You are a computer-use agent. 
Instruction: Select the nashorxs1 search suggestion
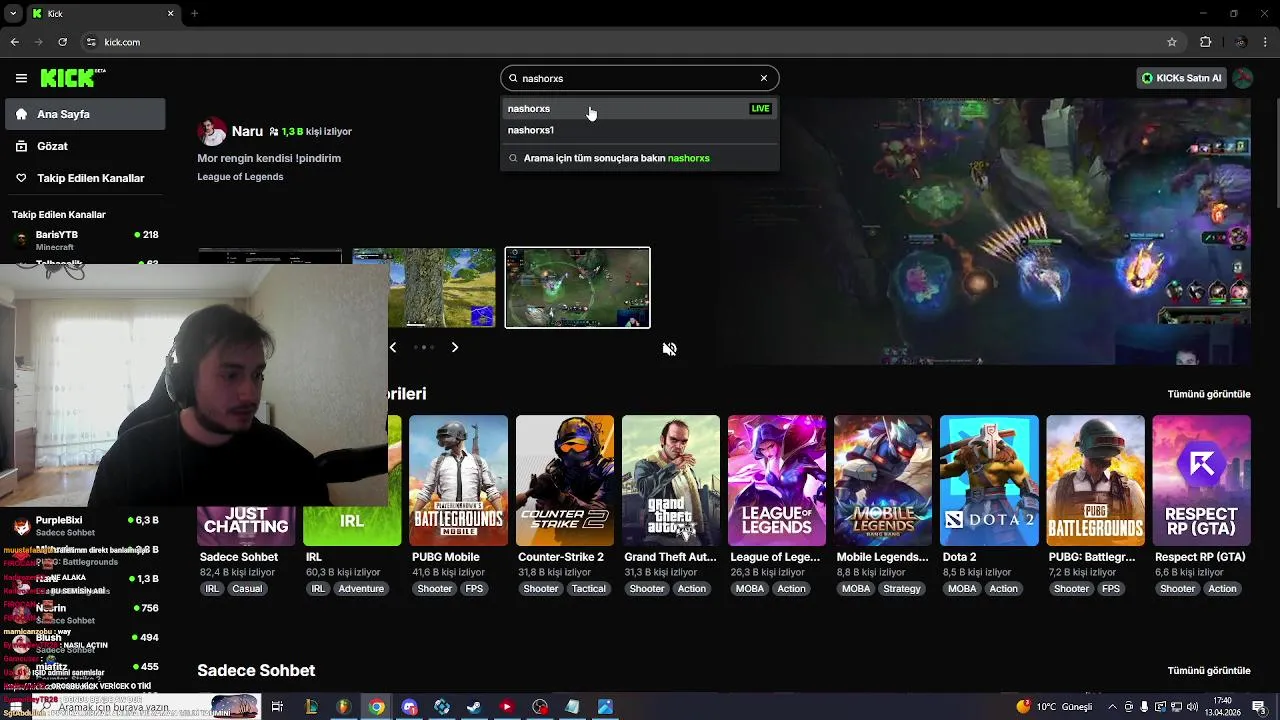[639, 130]
